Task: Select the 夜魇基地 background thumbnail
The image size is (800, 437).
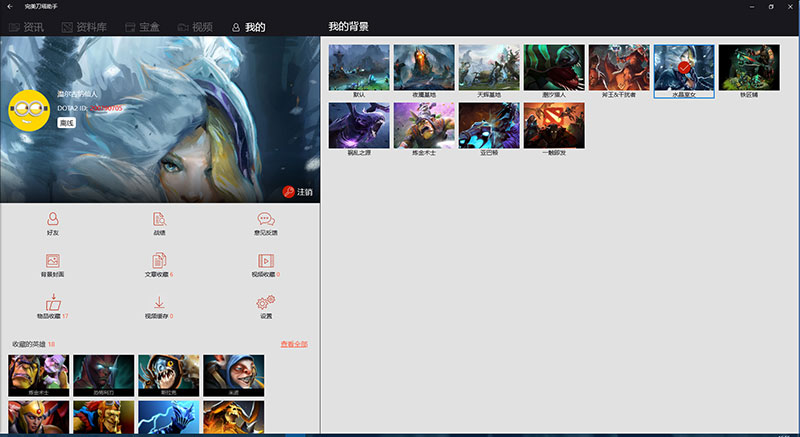Action: 424,67
